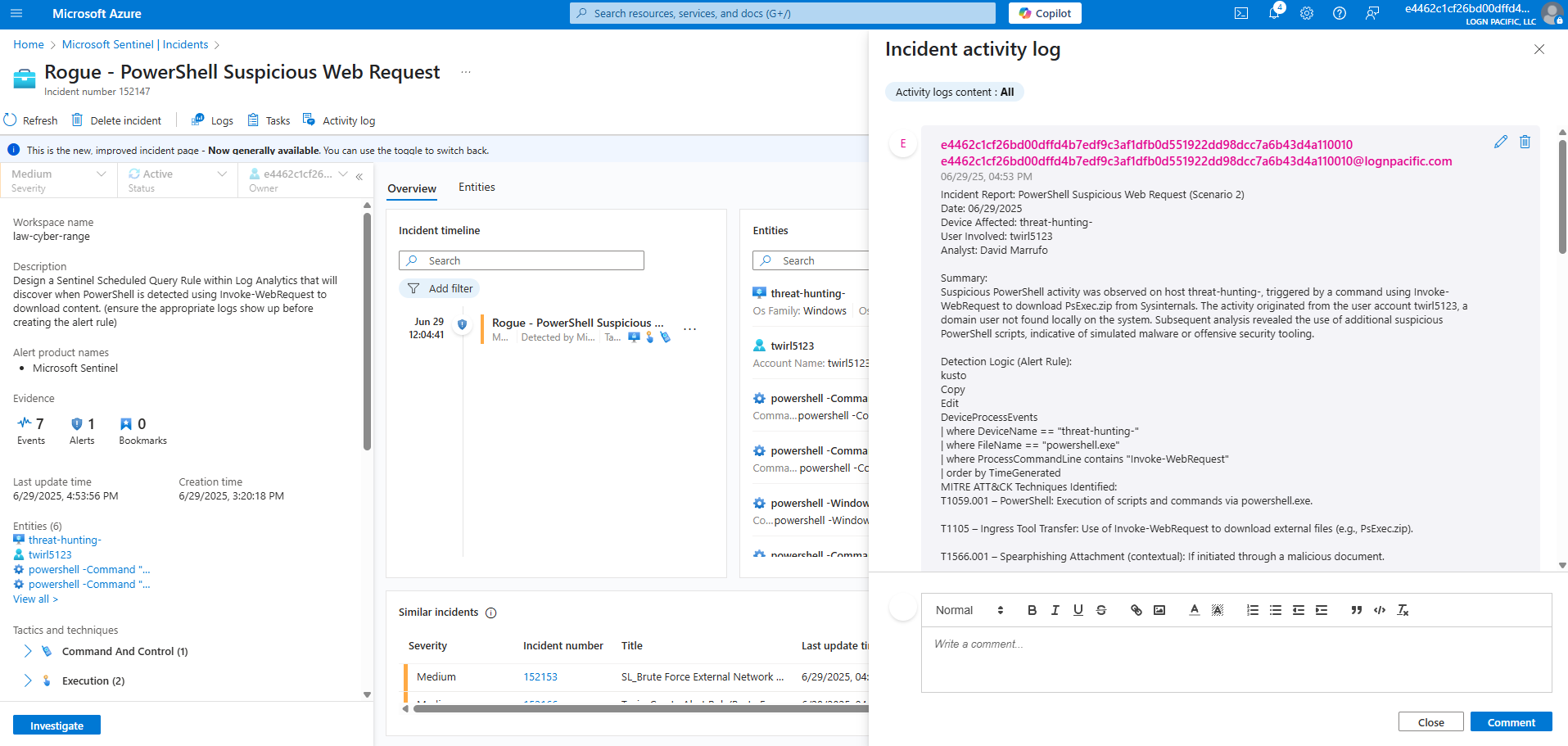Open Logs from toolbar
This screenshot has width=1568, height=746.
click(212, 120)
